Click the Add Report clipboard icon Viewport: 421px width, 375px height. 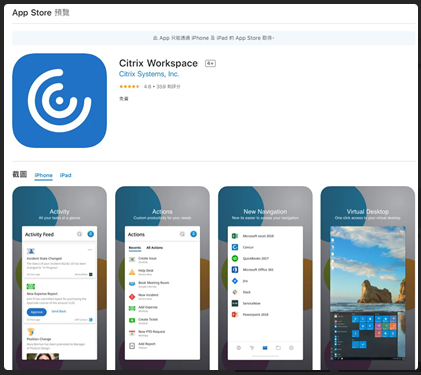132,346
